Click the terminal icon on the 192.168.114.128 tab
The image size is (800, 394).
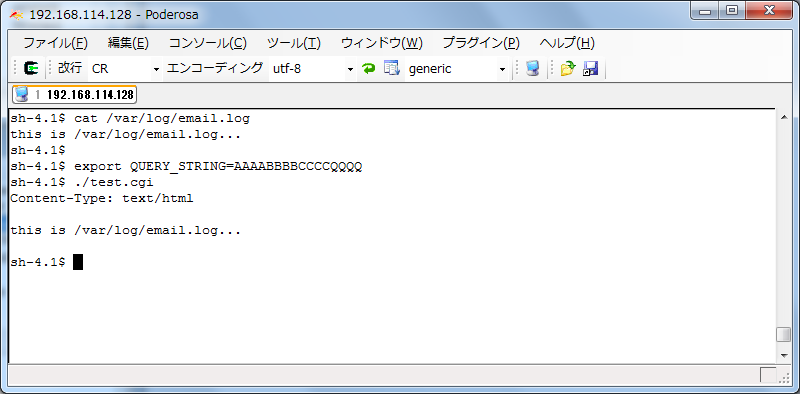pyautogui.click(x=21, y=94)
